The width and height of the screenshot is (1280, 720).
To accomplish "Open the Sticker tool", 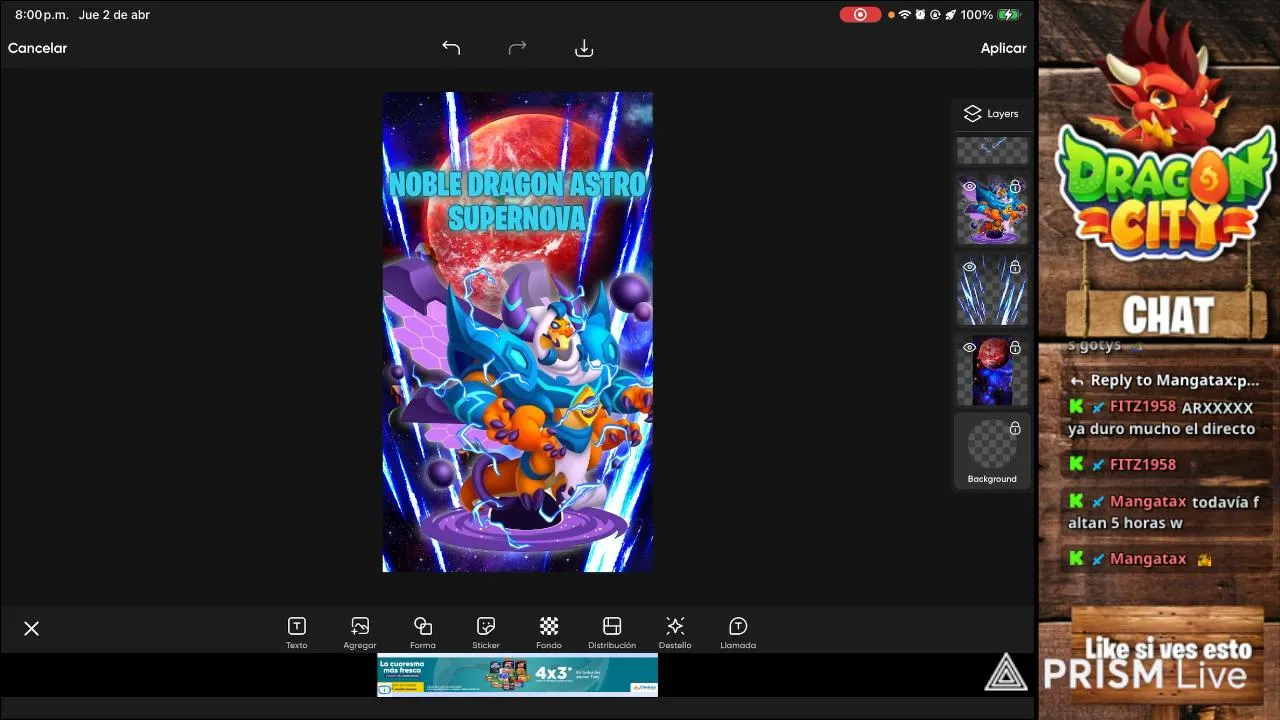I will coord(486,633).
